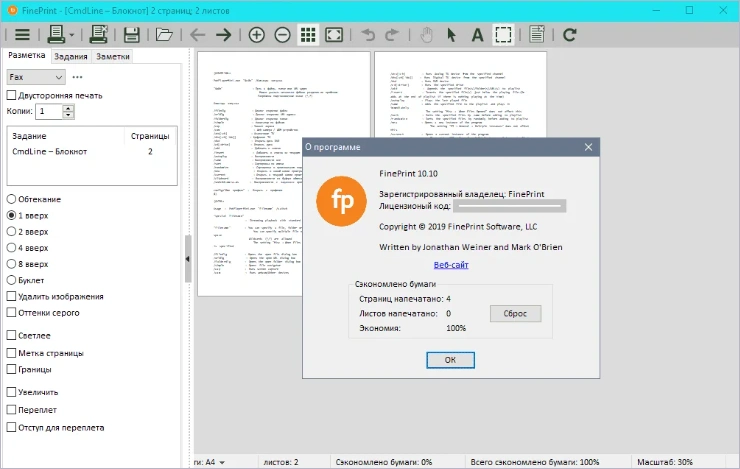This screenshot has width=740, height=469.
Task: Click the open folder icon
Action: point(164,35)
